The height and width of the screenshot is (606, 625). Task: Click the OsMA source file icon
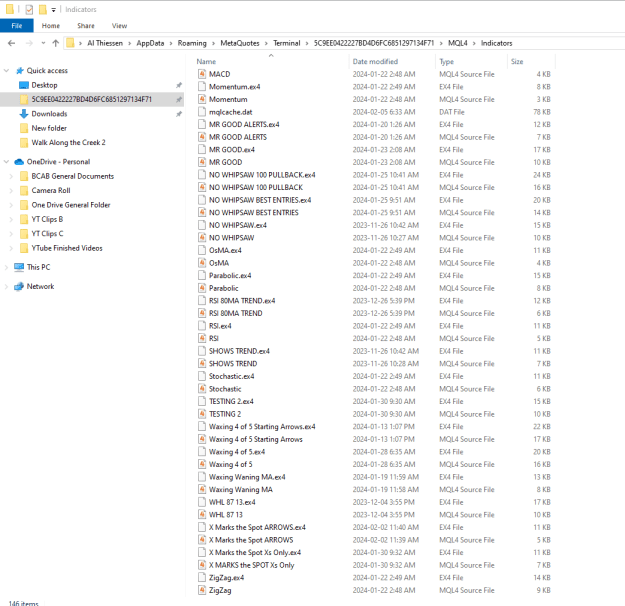coord(202,263)
